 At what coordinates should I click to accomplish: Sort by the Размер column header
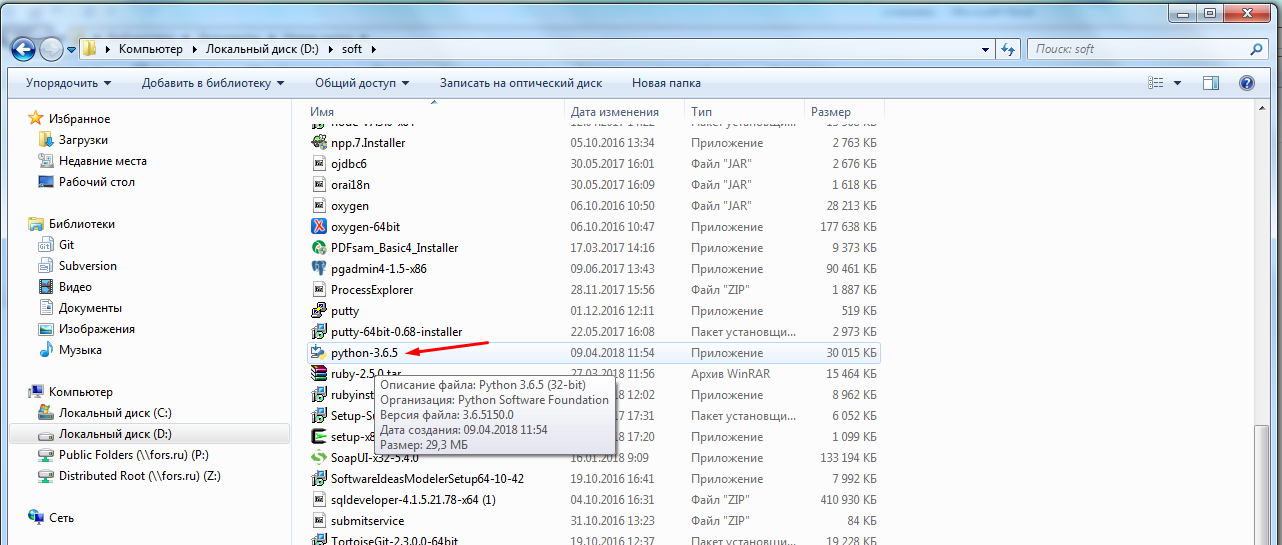pyautogui.click(x=843, y=112)
